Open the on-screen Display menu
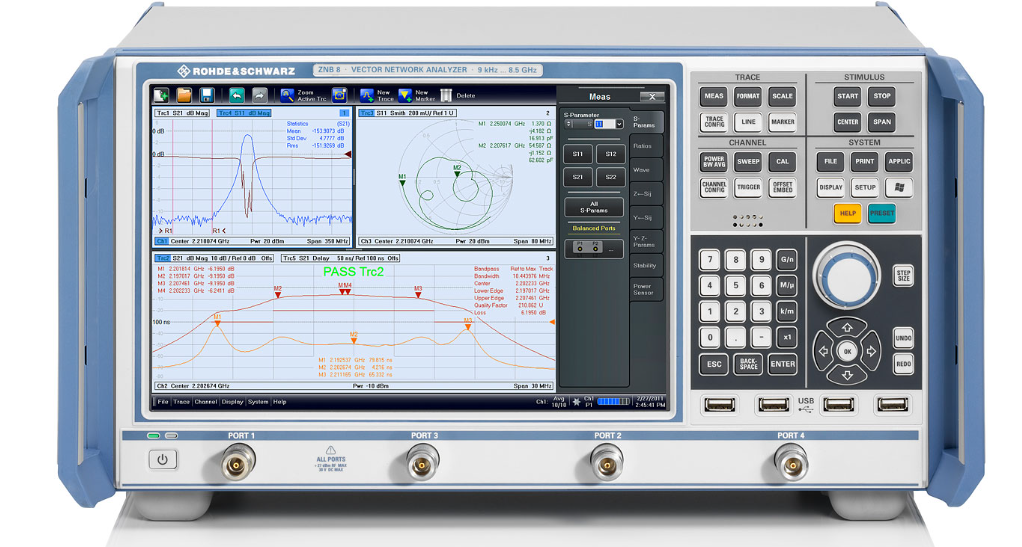Viewport: 1022px width, 547px height. [232, 402]
